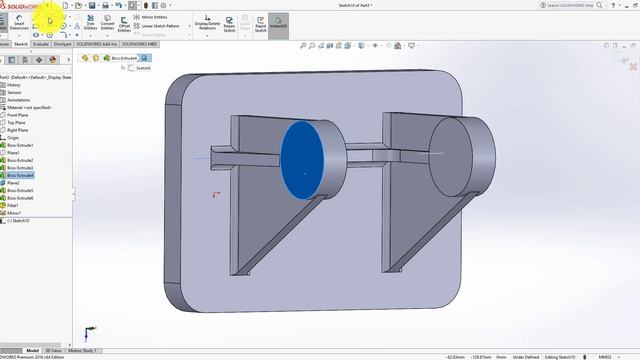
Task: Click the Linear Sketch Pattern tool
Action: [157, 26]
